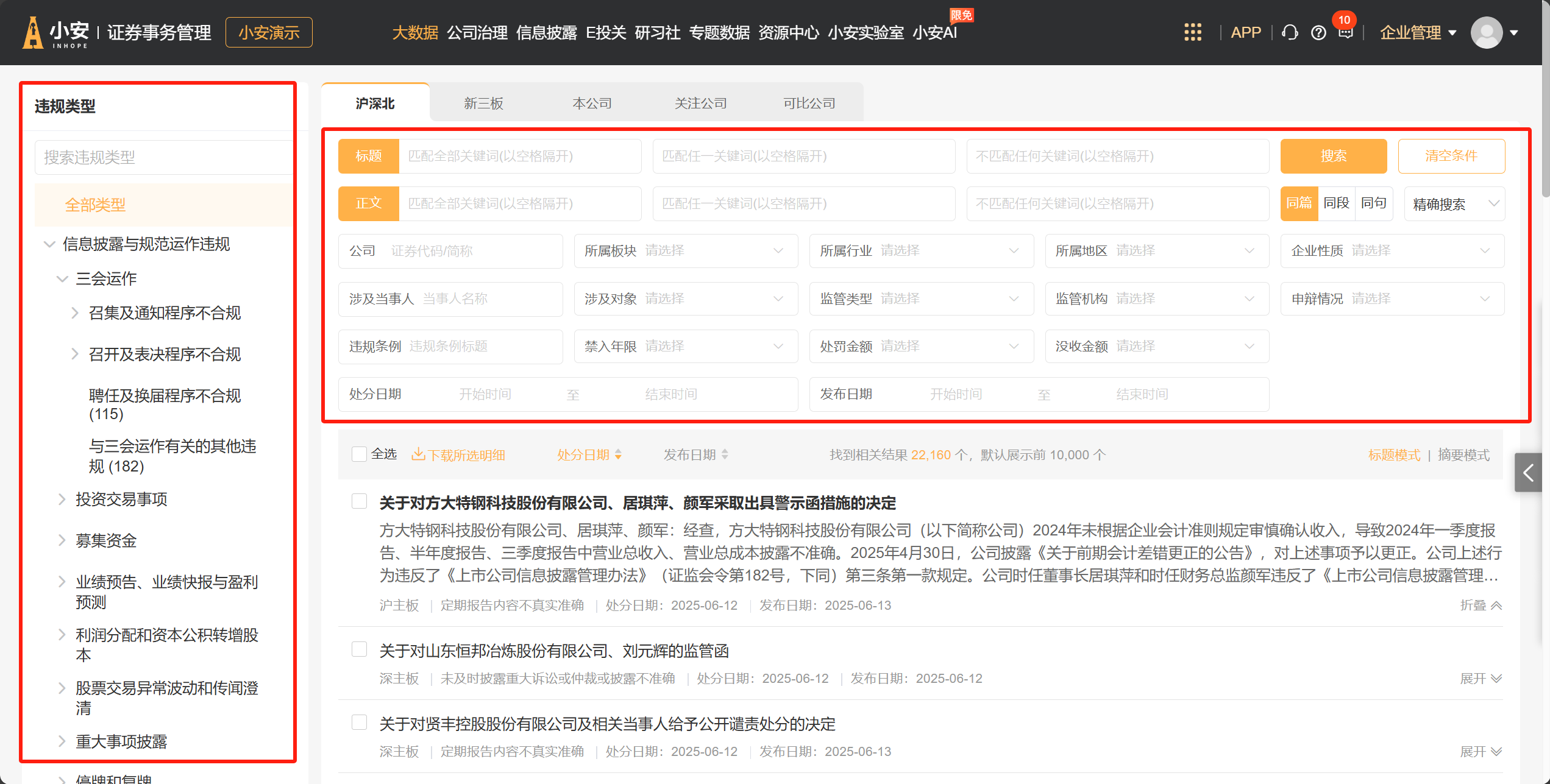Switch to 本公司 tab
The height and width of the screenshot is (784, 1550).
pos(592,104)
